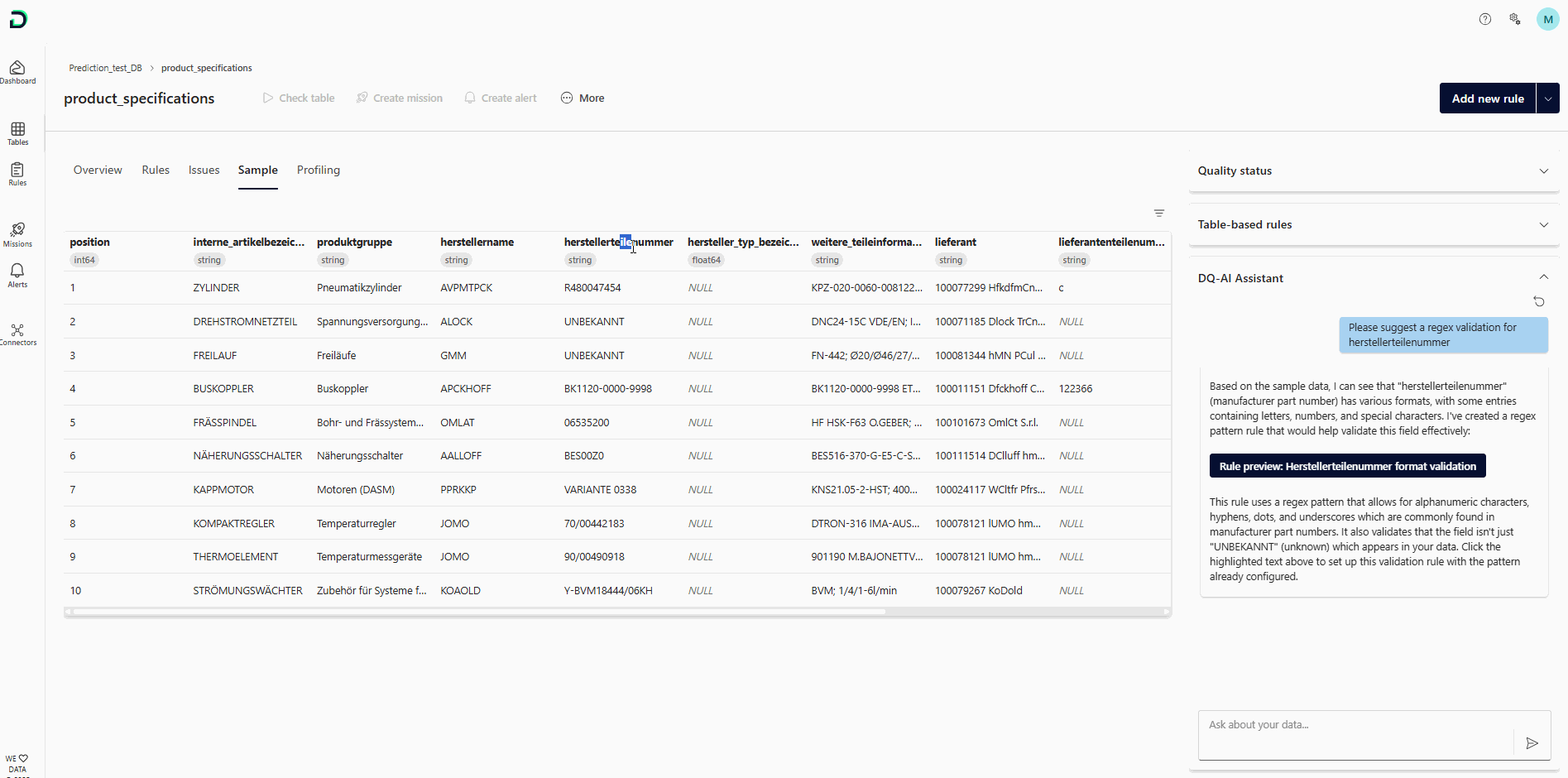
Task: Click the help question mark icon
Action: click(1485, 19)
